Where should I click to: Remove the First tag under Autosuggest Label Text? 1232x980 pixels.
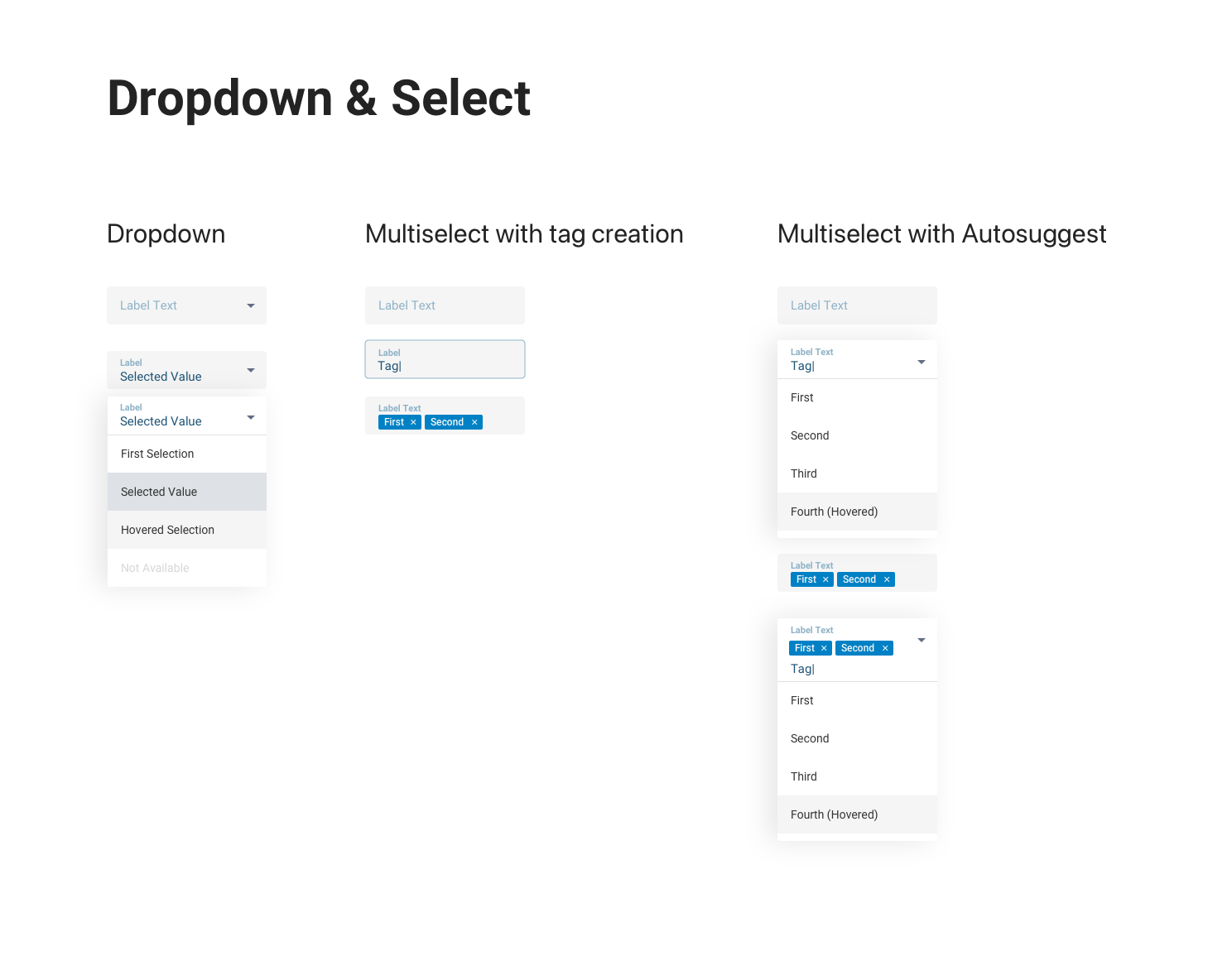825,579
